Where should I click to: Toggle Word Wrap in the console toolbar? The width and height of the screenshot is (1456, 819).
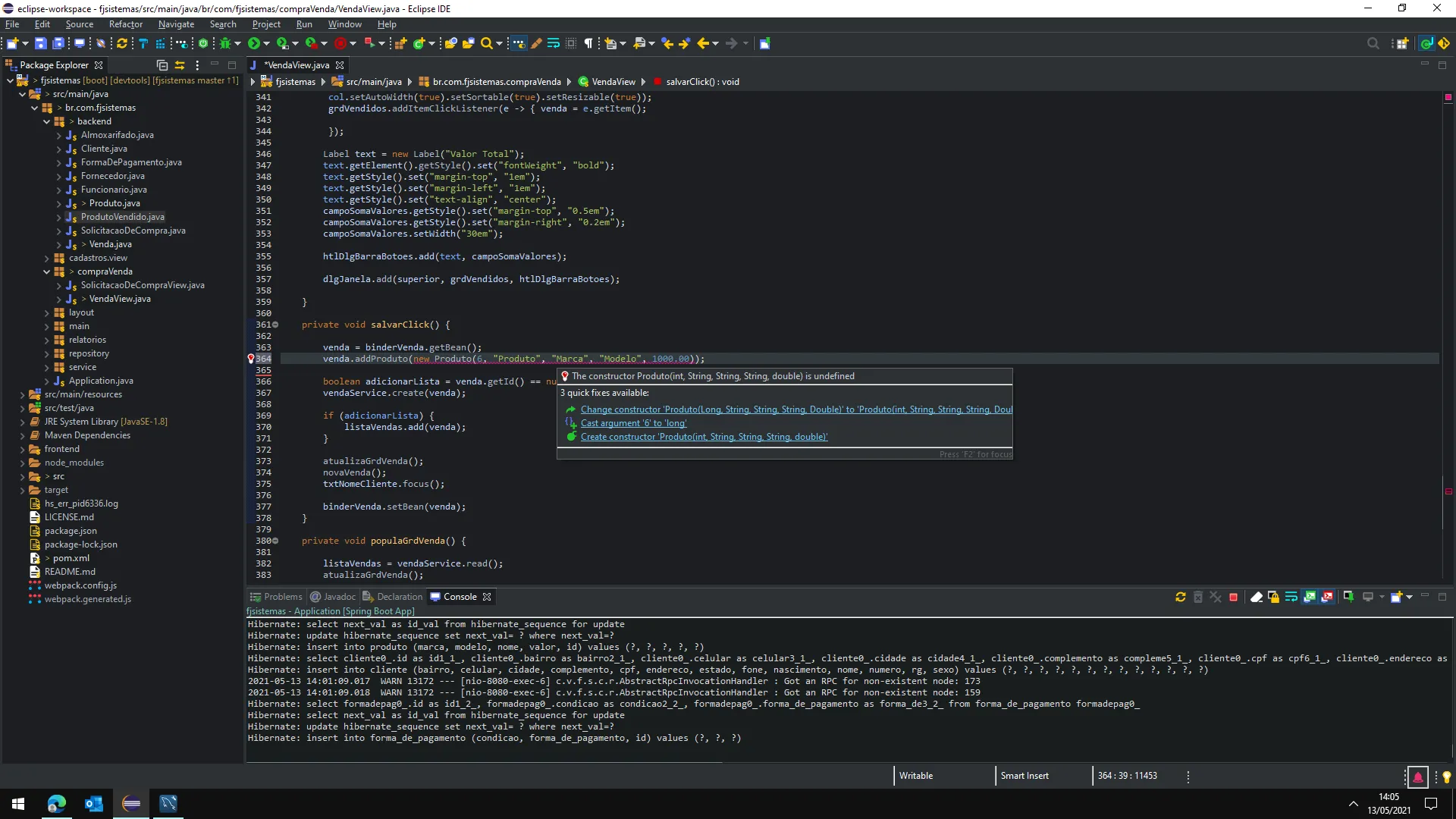click(1291, 597)
